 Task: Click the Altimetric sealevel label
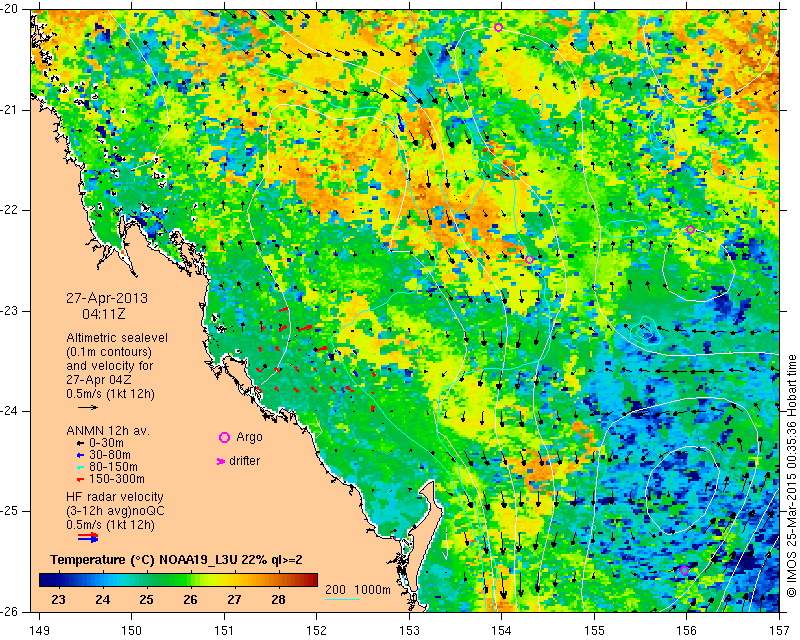coord(117,338)
